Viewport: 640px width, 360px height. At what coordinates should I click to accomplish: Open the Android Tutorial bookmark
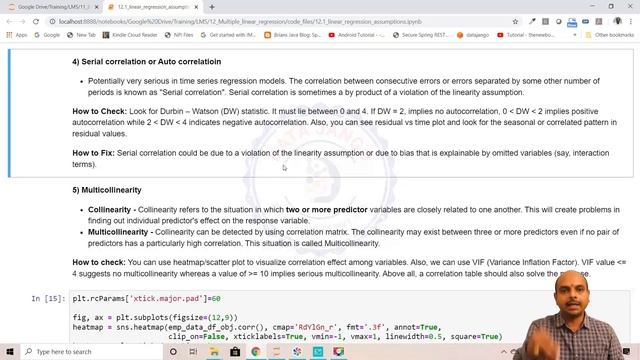point(357,35)
